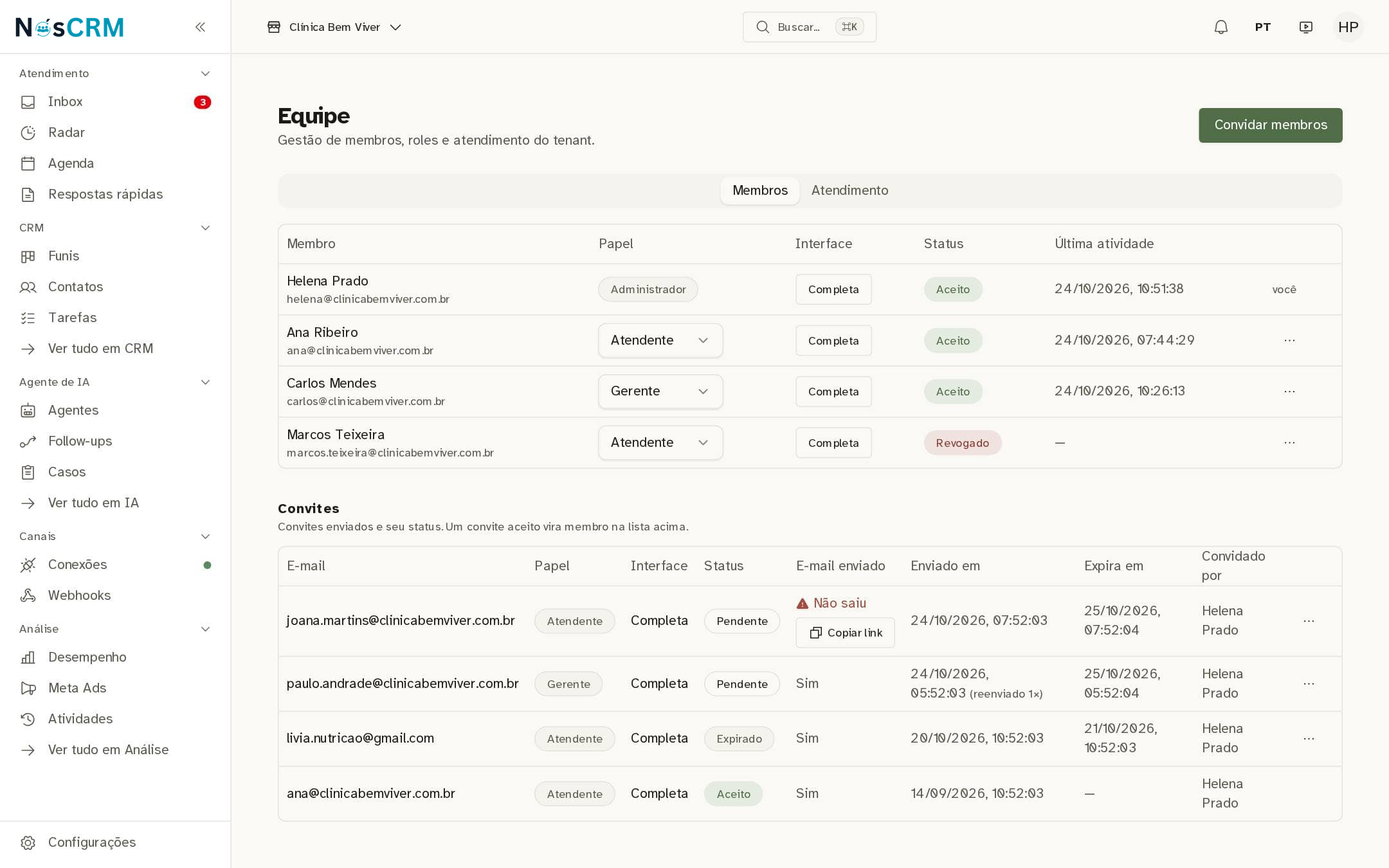
Task: Switch to the Membros tab
Action: click(760, 190)
